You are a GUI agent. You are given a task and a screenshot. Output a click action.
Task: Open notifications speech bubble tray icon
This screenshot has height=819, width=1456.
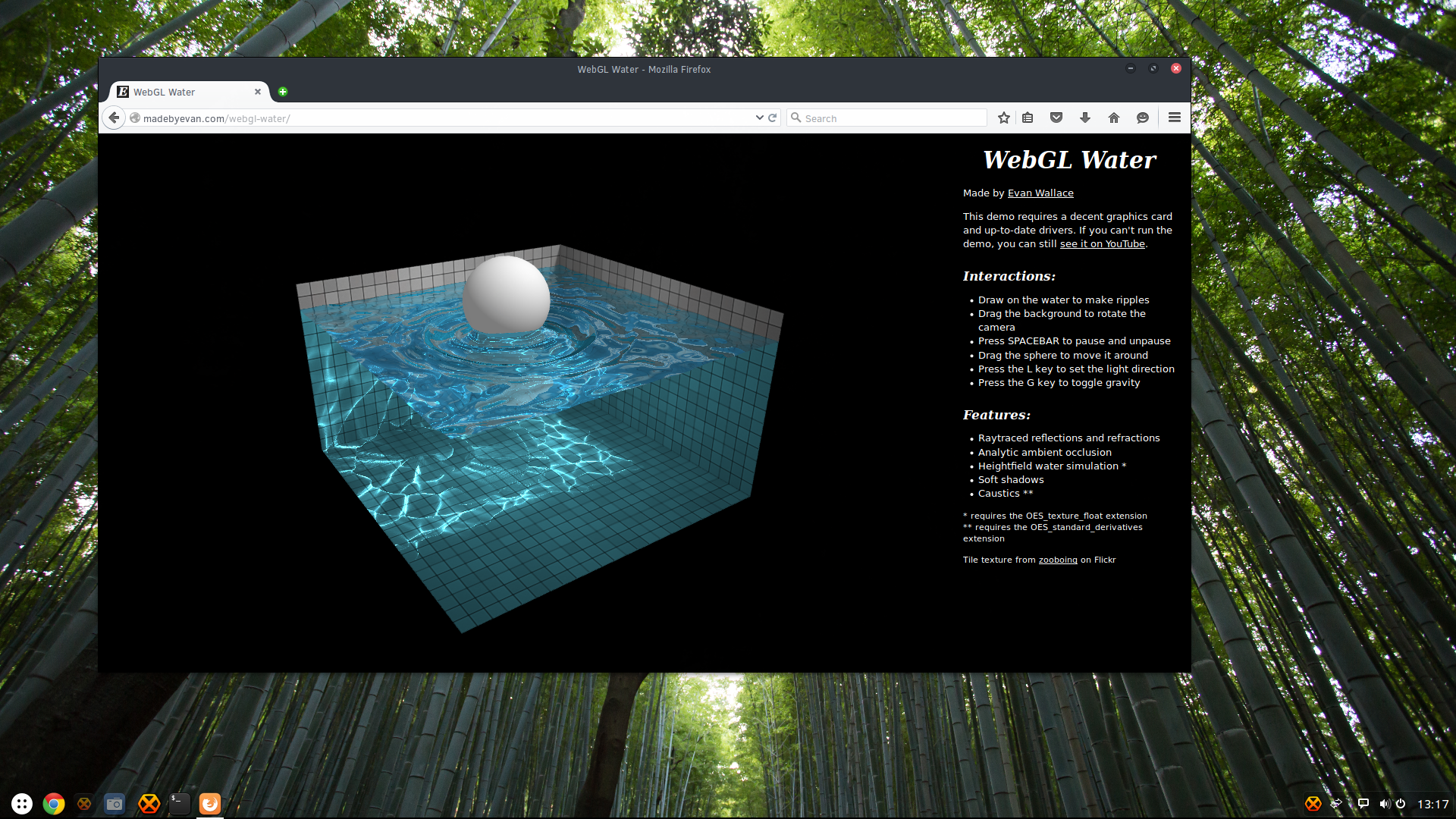tap(1363, 804)
